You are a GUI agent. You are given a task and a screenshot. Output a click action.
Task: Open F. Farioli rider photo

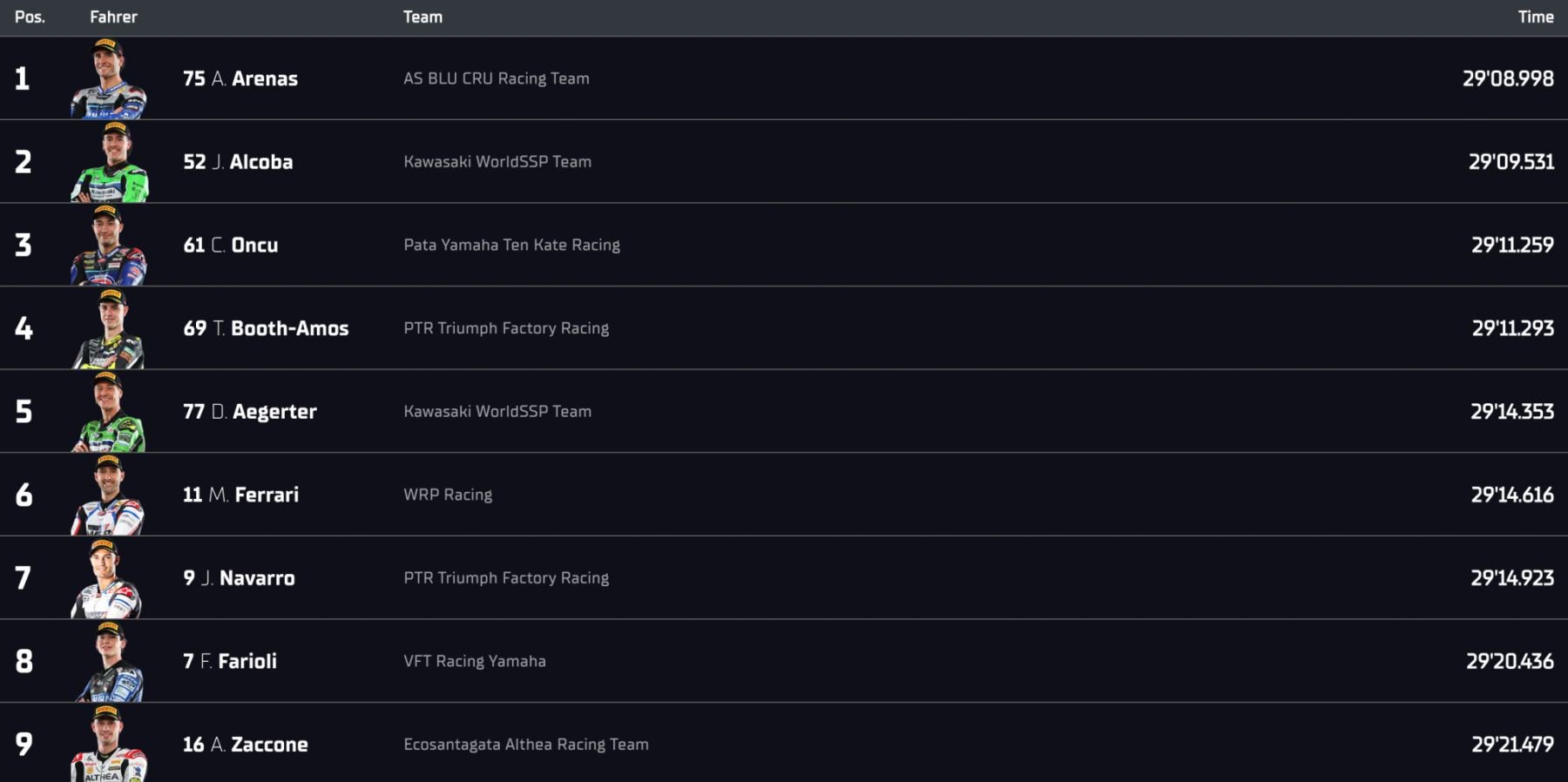tap(109, 662)
